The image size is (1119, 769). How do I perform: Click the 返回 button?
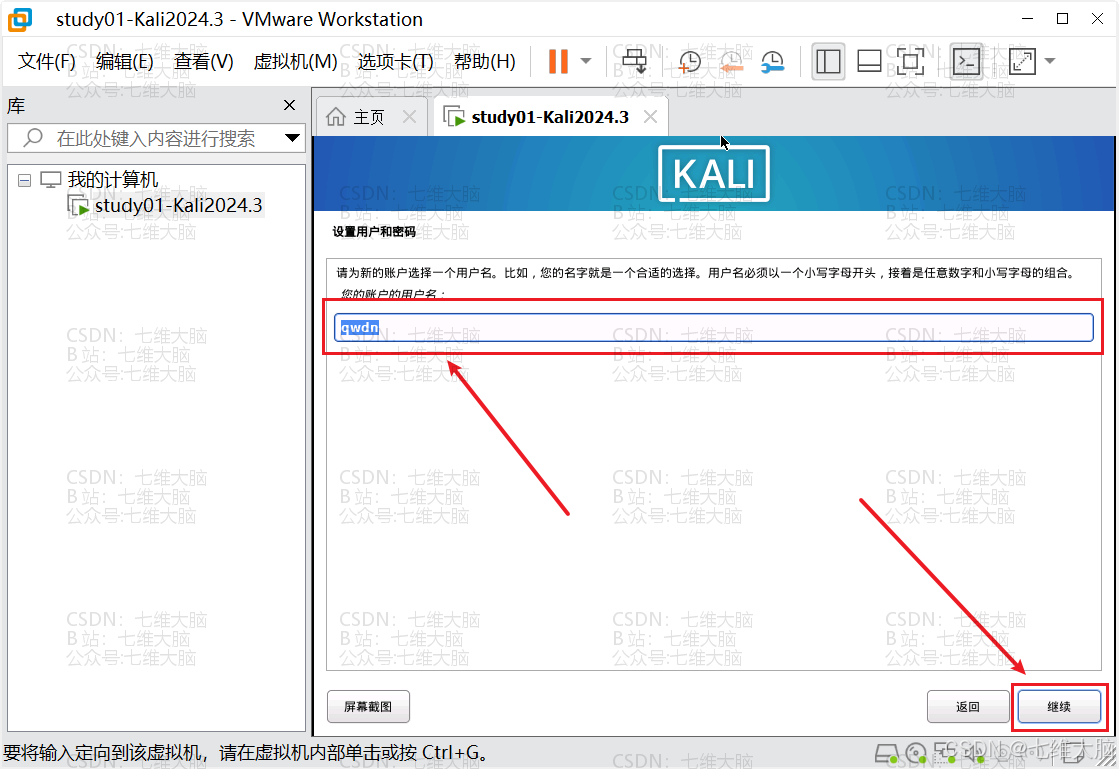[968, 707]
